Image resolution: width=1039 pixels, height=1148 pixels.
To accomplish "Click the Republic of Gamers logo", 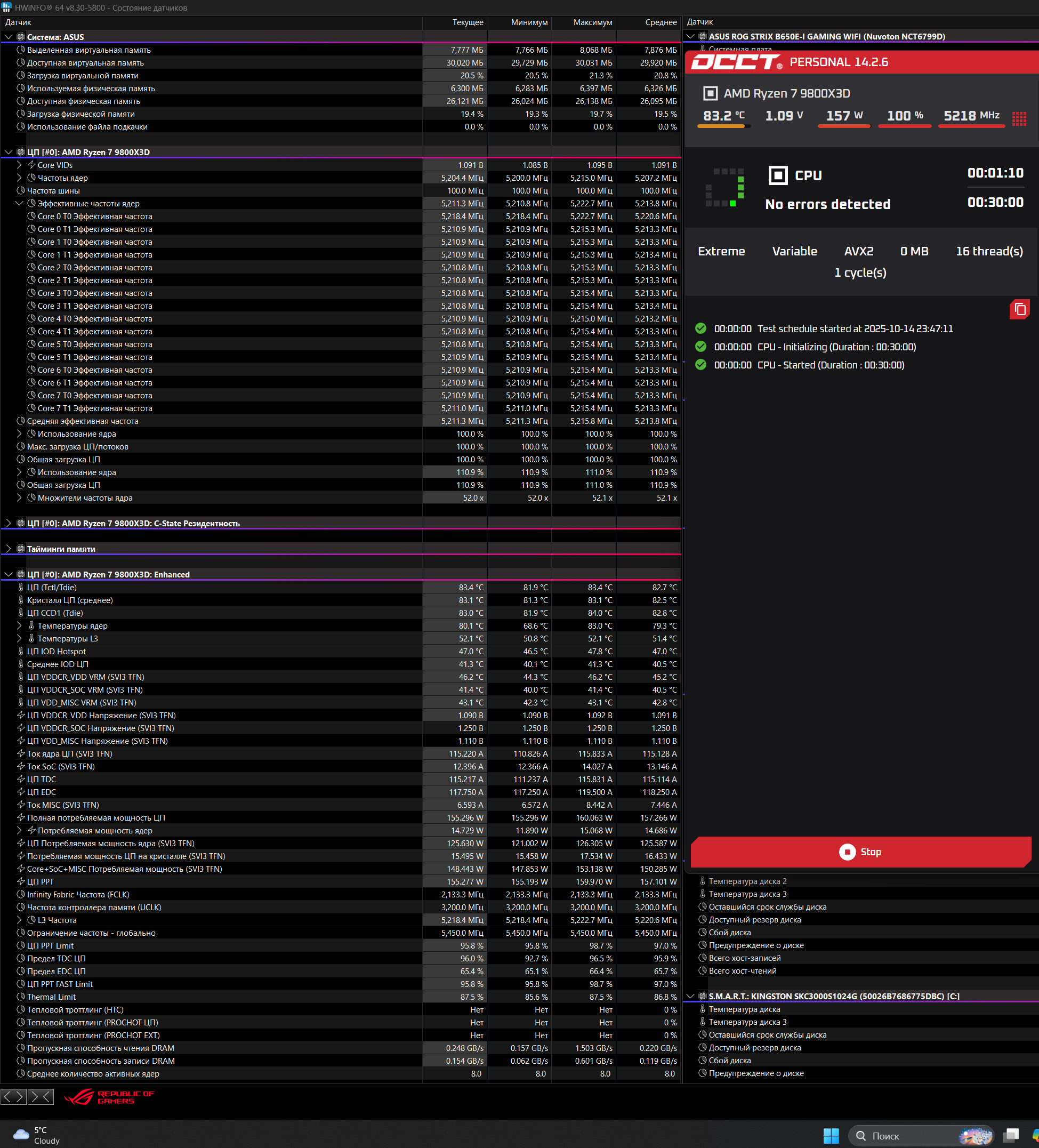I will (x=109, y=1097).
